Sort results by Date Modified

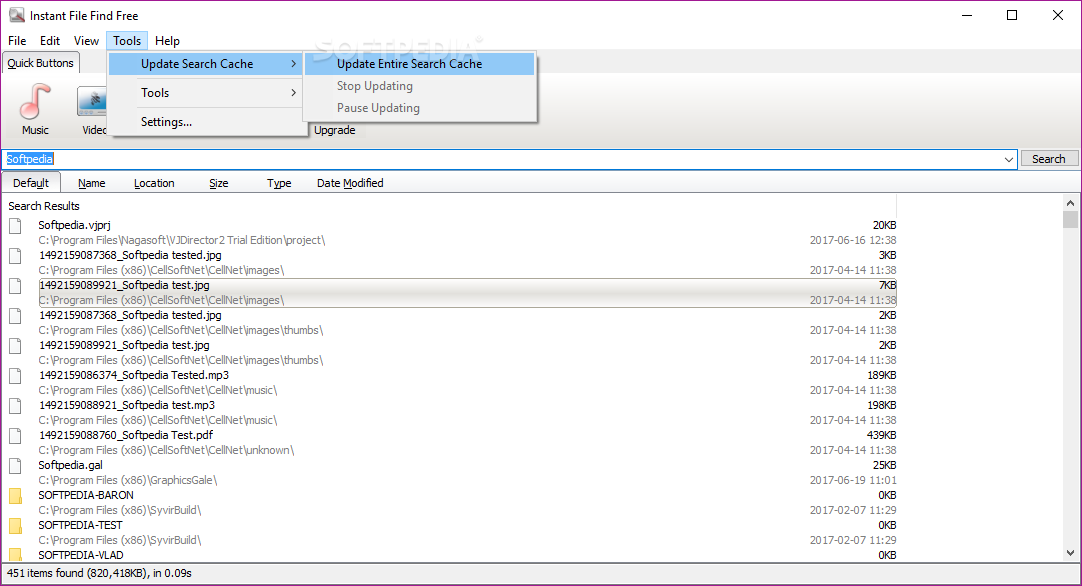[x=350, y=183]
